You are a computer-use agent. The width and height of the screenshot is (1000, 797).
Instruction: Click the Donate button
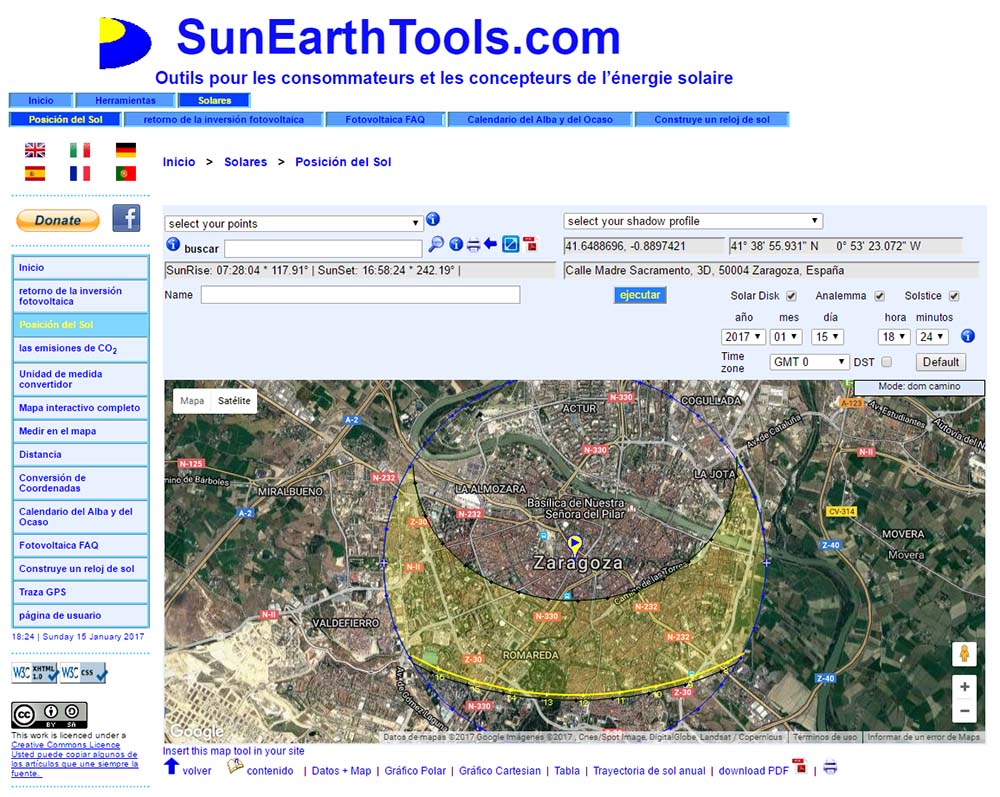[x=58, y=221]
